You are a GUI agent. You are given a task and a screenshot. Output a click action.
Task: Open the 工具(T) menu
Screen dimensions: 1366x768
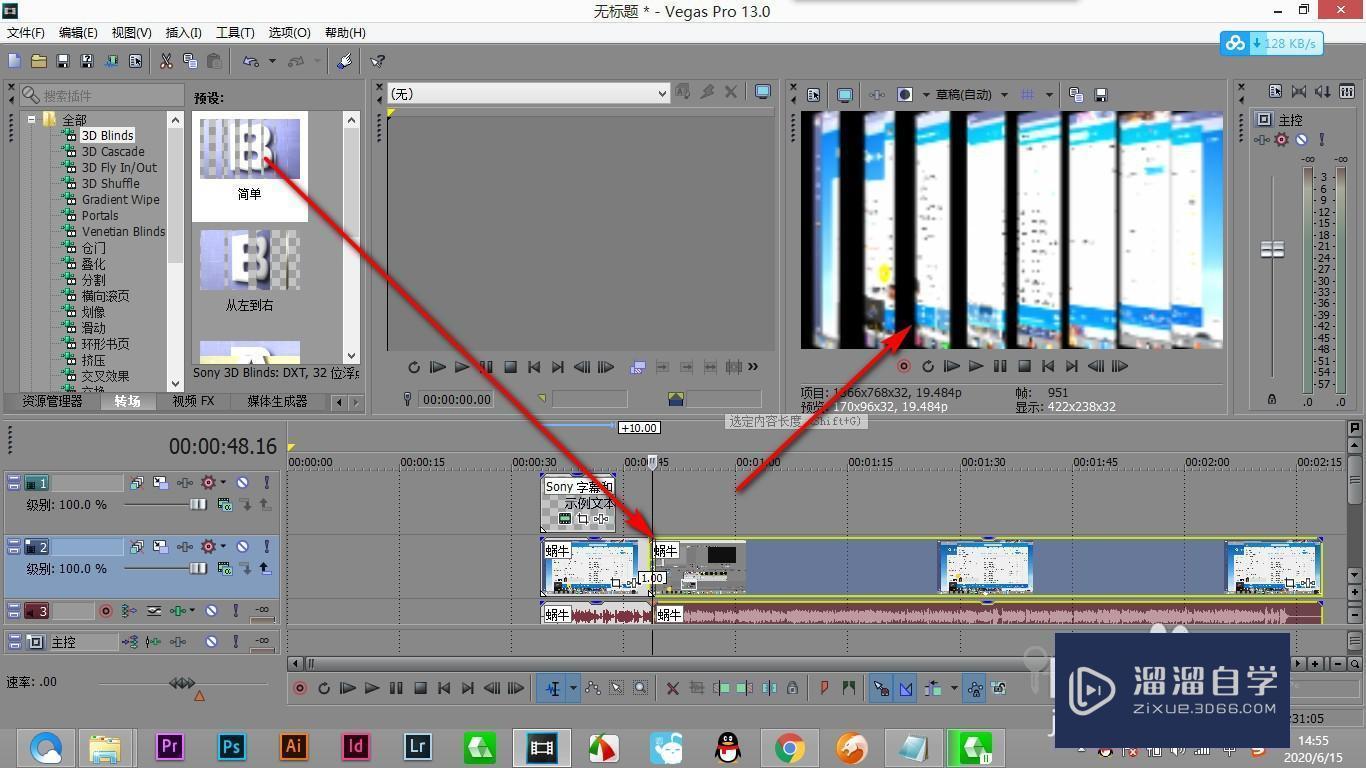click(235, 33)
